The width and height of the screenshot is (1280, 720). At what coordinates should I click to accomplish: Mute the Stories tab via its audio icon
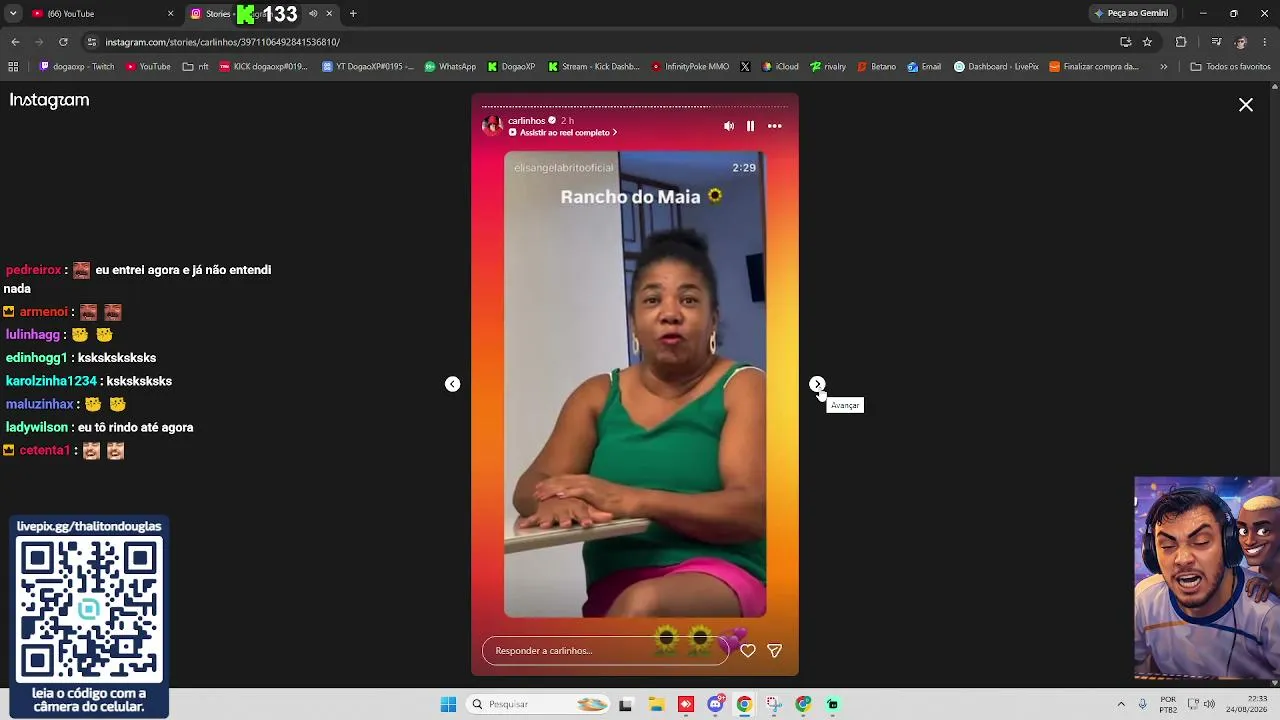313,14
